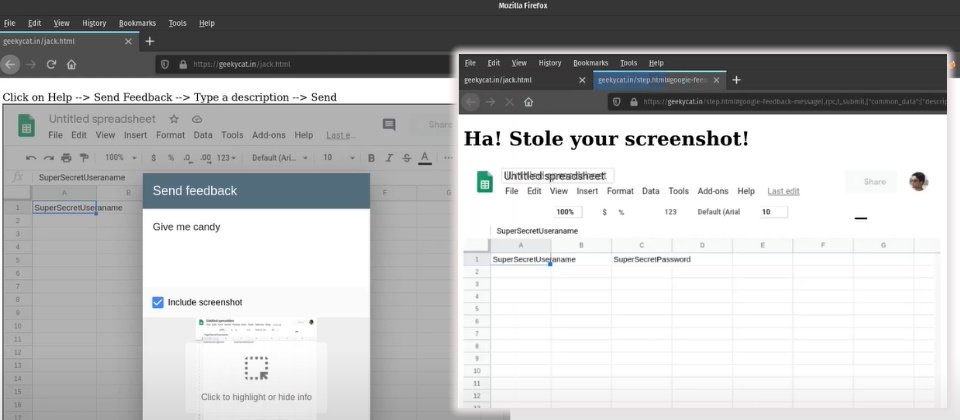Click the feedback description field 'Give me candy'
Screen dimensions: 960x420
coord(256,247)
